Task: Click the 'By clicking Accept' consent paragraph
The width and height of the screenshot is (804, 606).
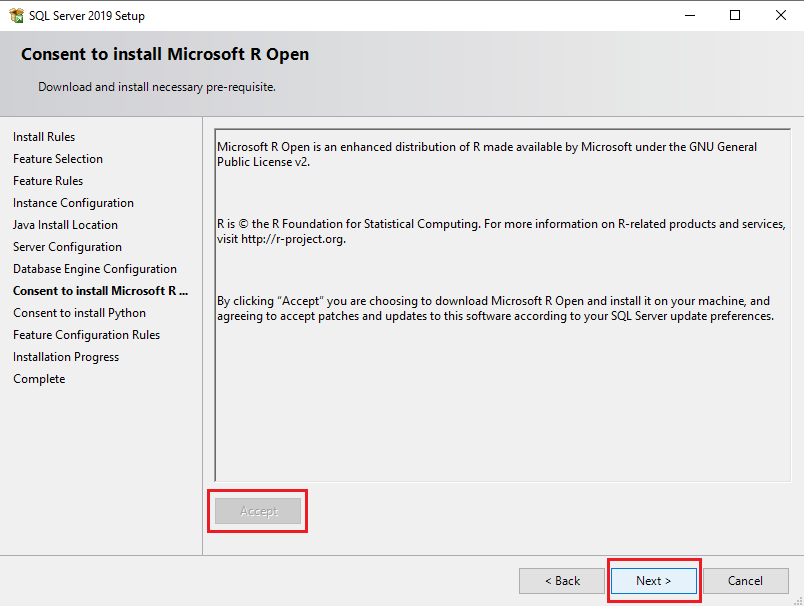Action: (495, 308)
